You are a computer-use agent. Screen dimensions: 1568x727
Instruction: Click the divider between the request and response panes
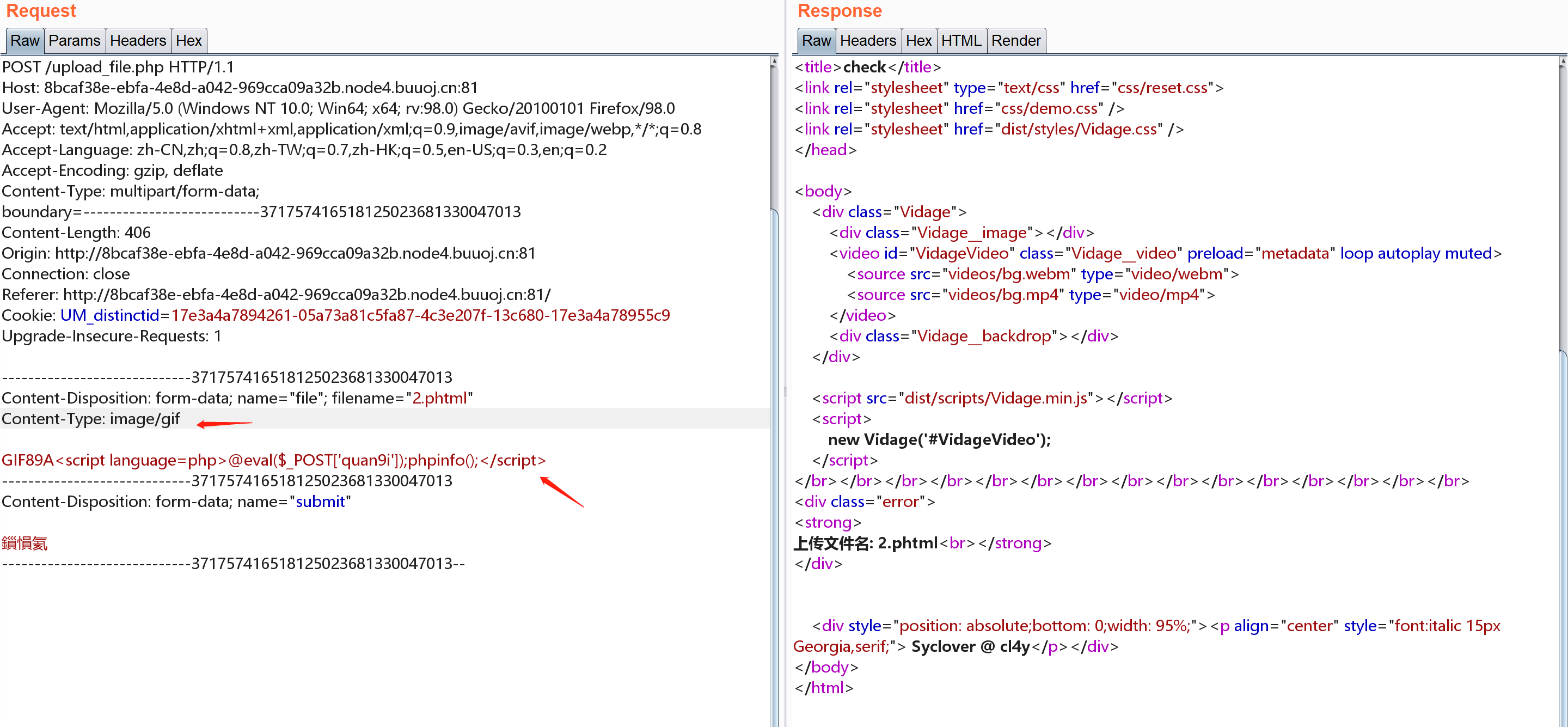click(785, 391)
